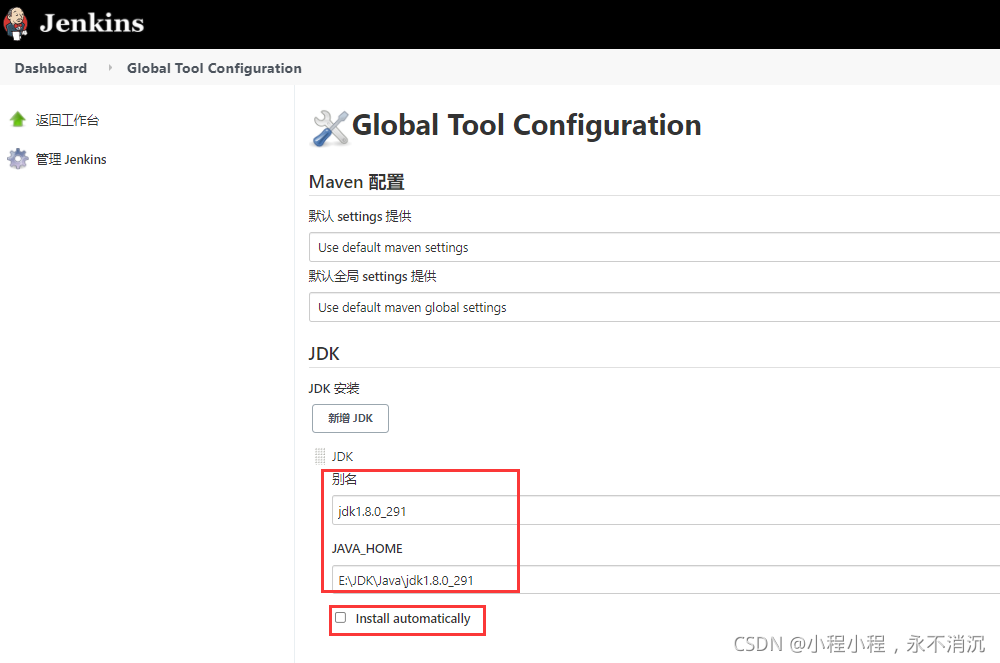Click the wrench and screwdriver tools icon
The width and height of the screenshot is (1000, 663).
click(330, 128)
